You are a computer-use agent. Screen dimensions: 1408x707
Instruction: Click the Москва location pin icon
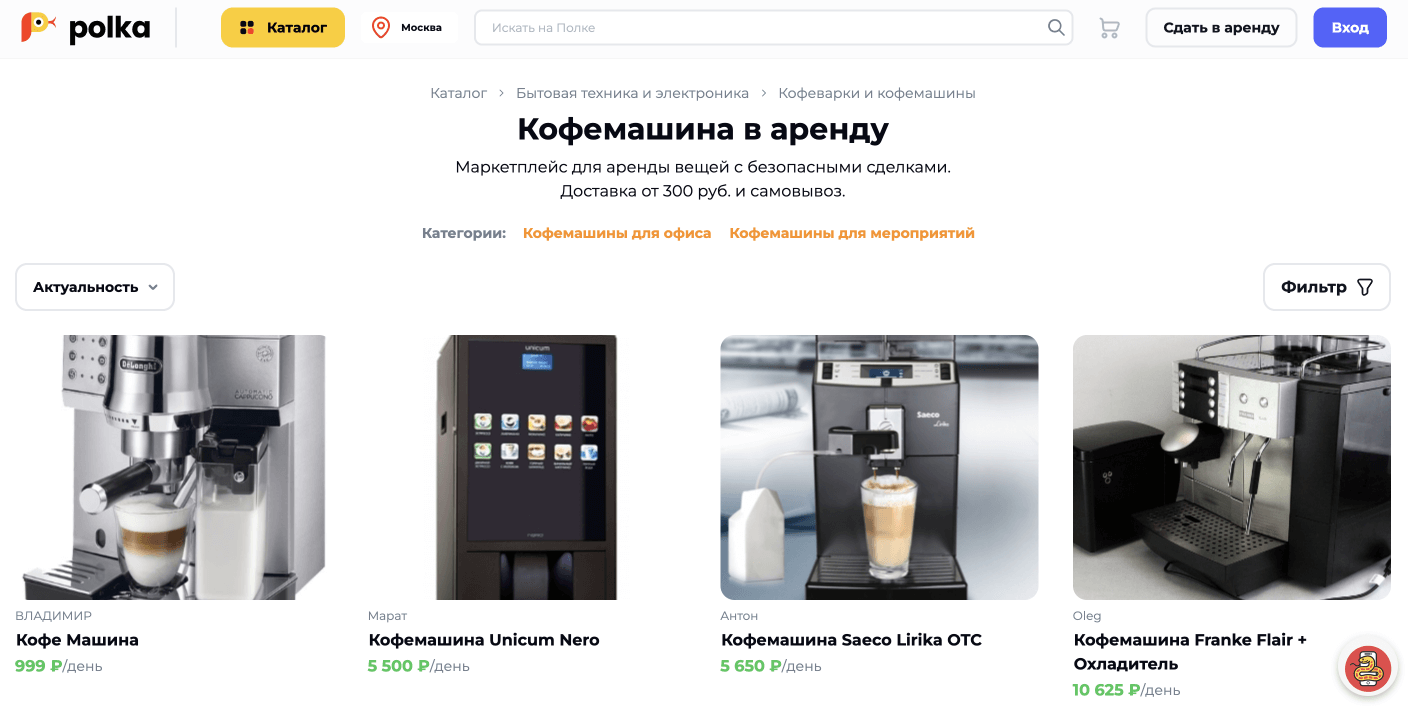click(381, 27)
